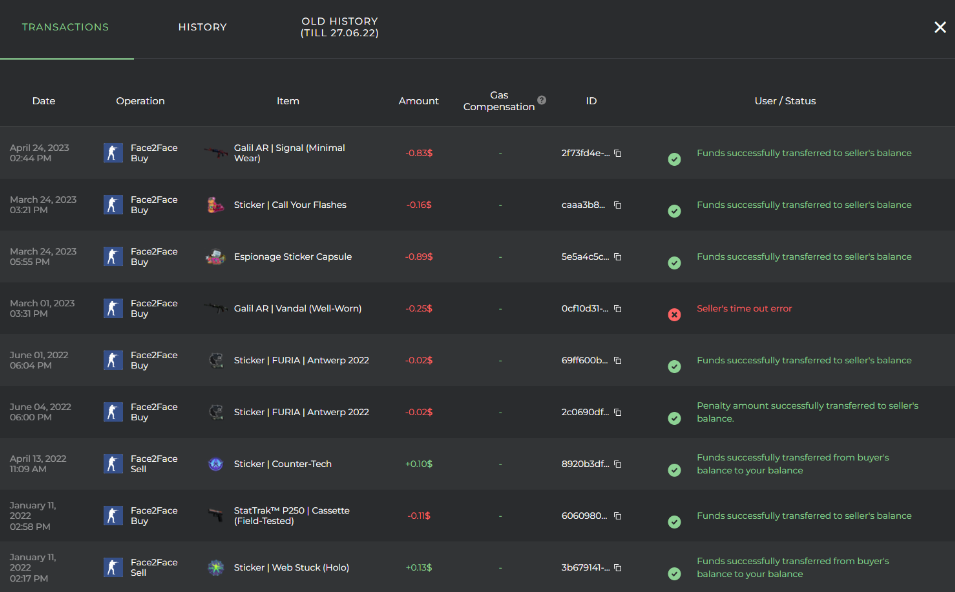Copy ID of Espionage Sticker Capsule transaction
The height and width of the screenshot is (592, 955).
tap(617, 257)
